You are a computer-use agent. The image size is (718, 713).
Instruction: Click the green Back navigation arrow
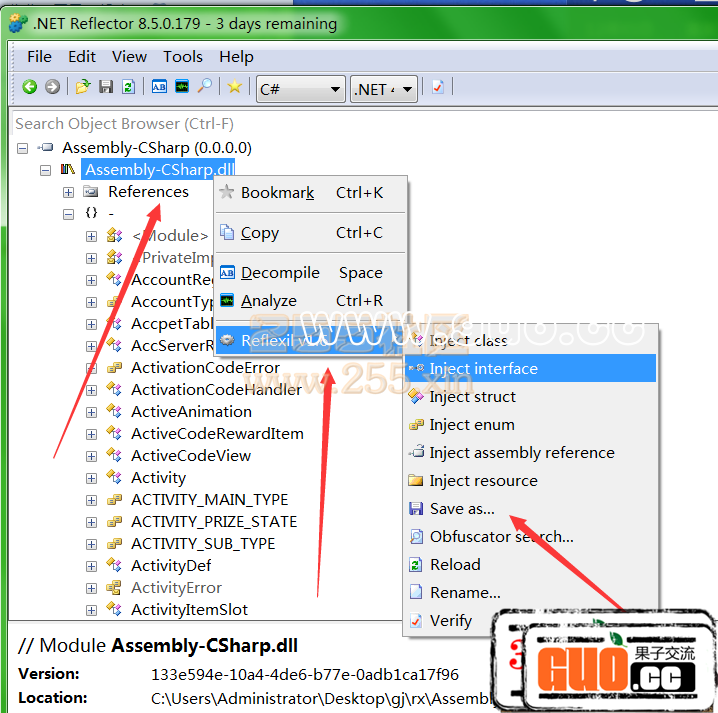point(29,88)
